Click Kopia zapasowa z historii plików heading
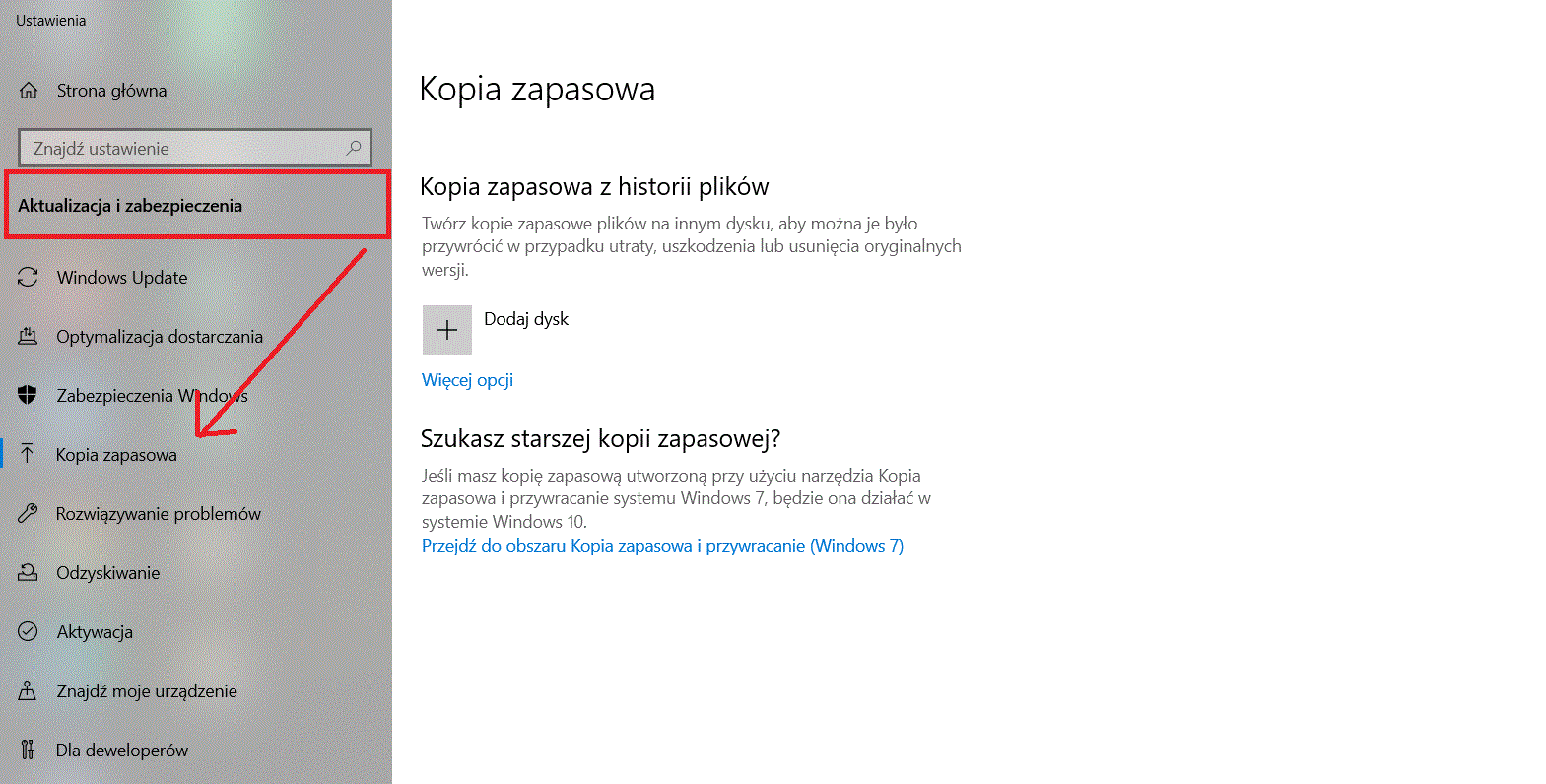 (594, 187)
